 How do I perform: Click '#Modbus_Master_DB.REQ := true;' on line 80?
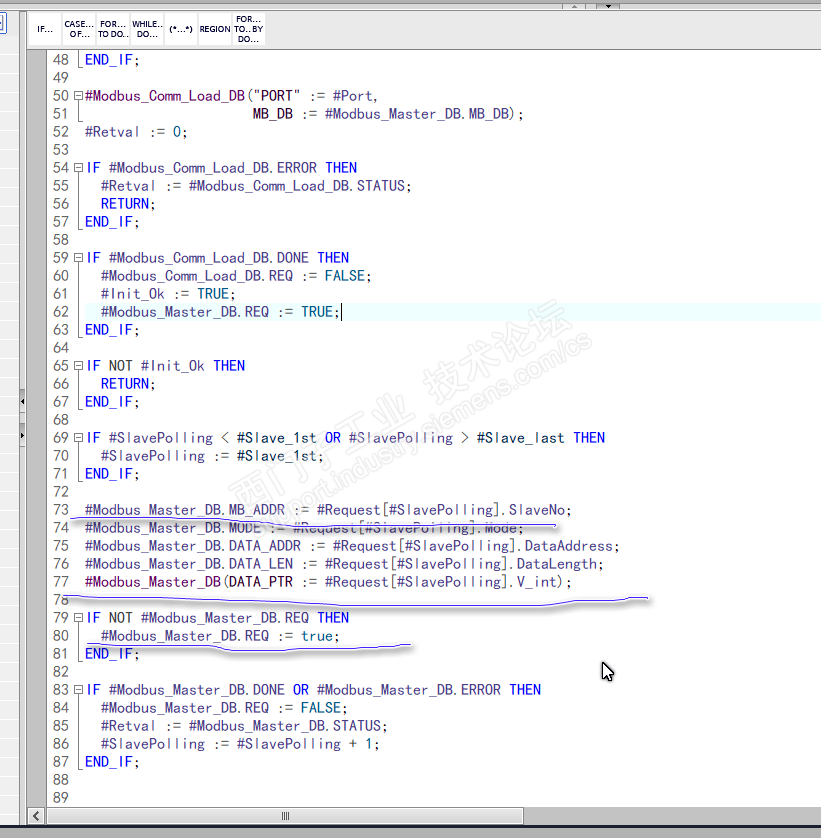point(220,636)
